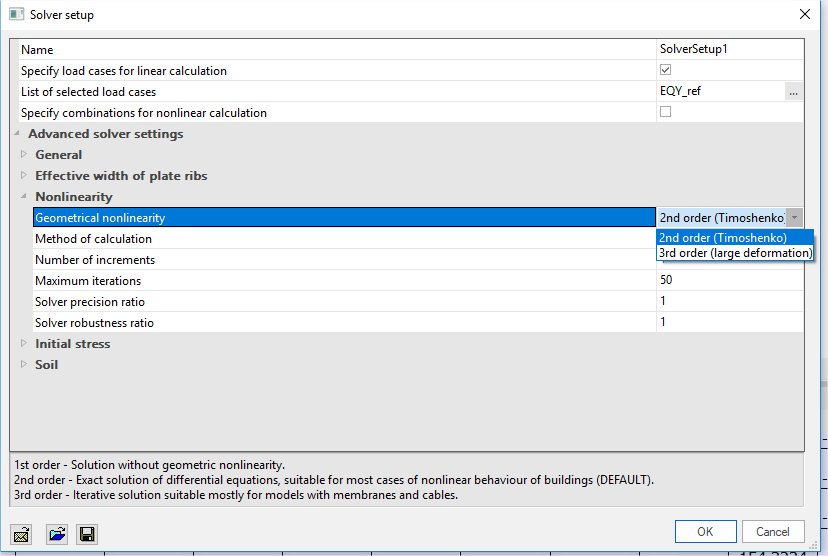Image resolution: width=828 pixels, height=556 pixels.
Task: Collapse the Nonlinearity section
Action: pos(25,197)
